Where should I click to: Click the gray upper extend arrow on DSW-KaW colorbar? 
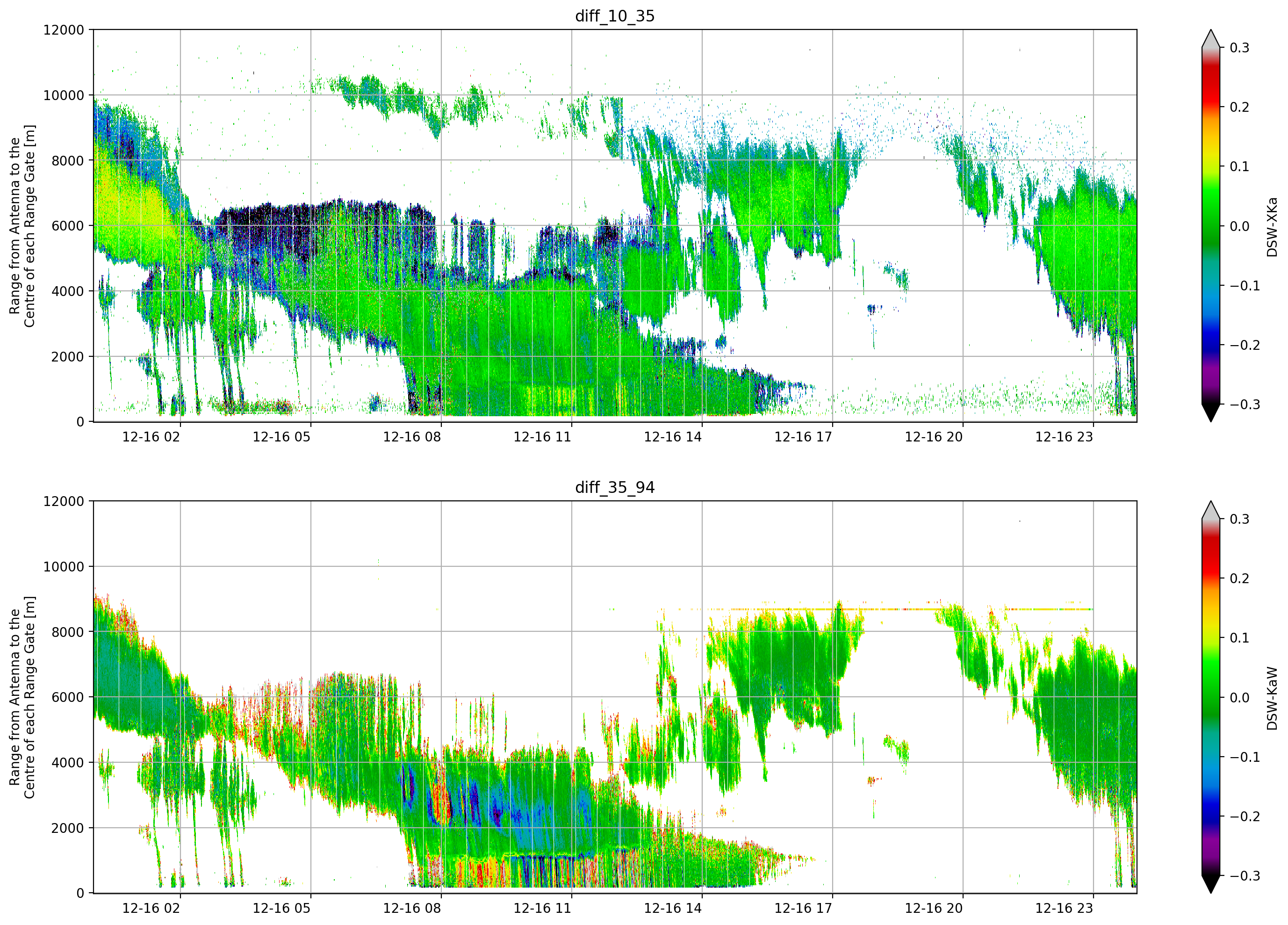(1211, 511)
